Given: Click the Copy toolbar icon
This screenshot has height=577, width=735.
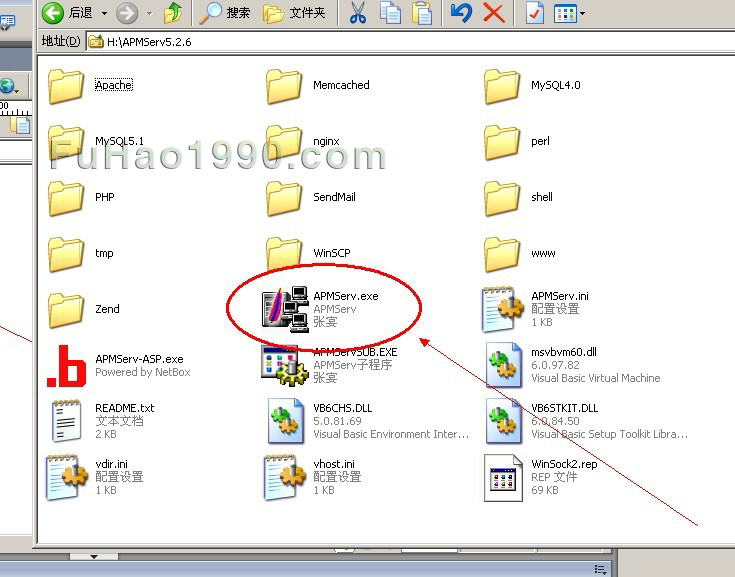Looking at the screenshot, I should (x=390, y=13).
